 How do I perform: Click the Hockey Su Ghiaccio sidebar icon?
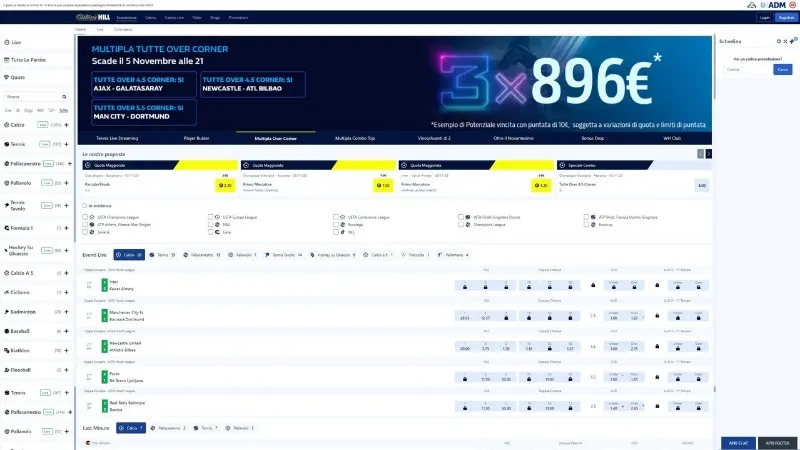coord(6,250)
